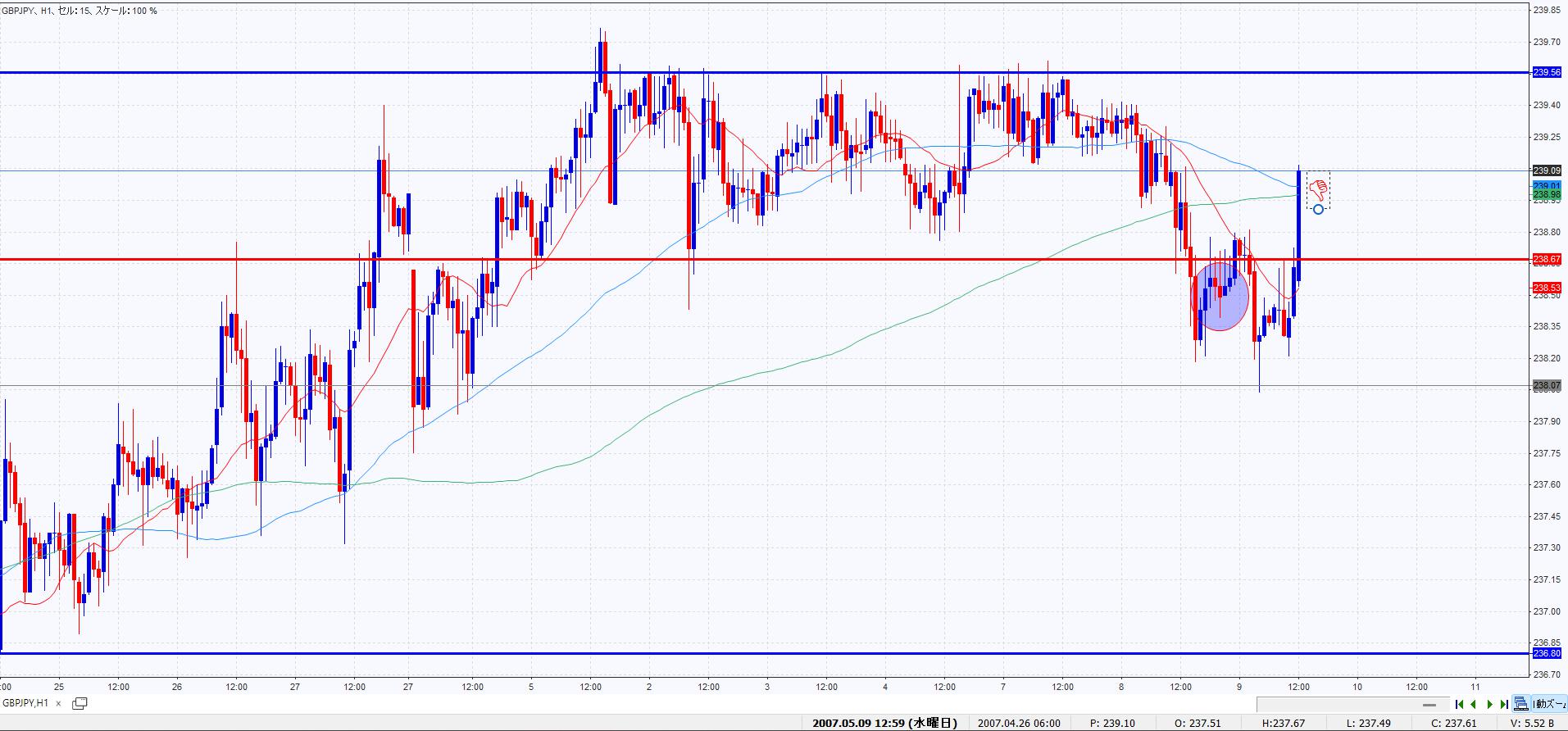
Task: Click the 'H:237.67' high price value
Action: (1284, 724)
